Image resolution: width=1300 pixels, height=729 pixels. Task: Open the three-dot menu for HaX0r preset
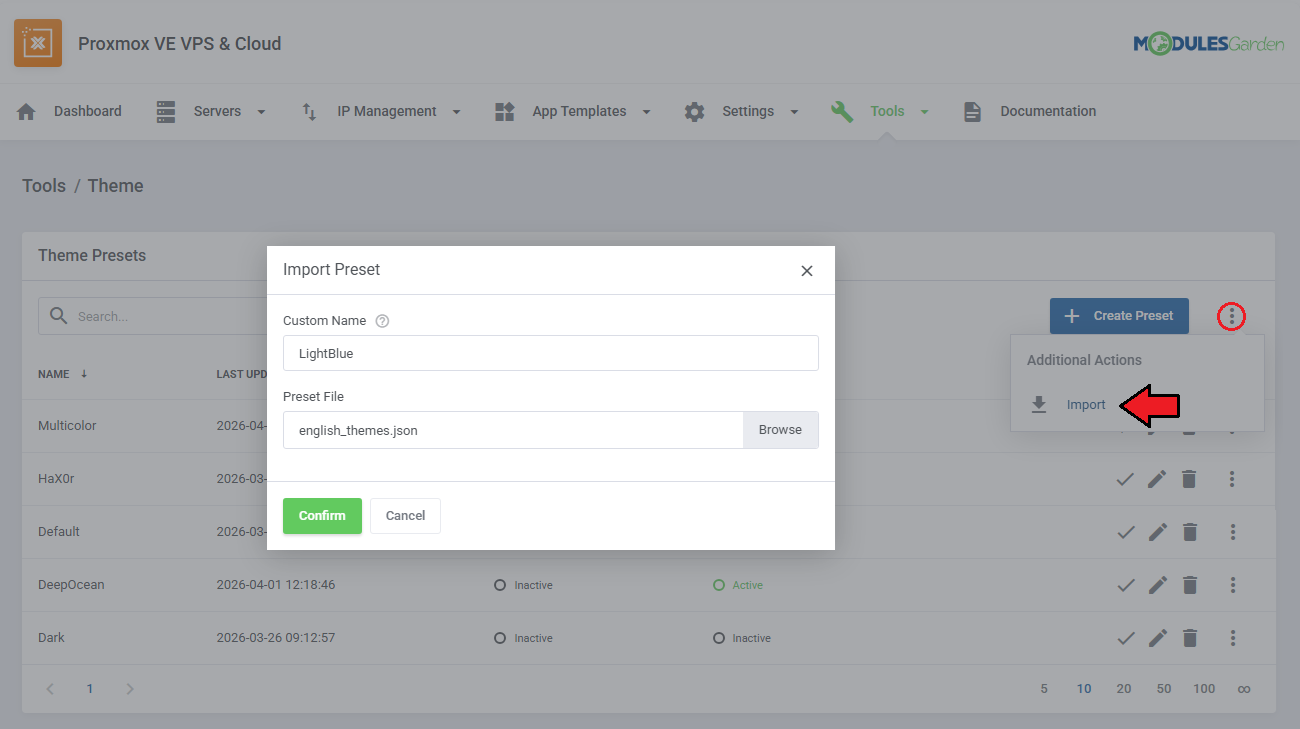tap(1232, 479)
